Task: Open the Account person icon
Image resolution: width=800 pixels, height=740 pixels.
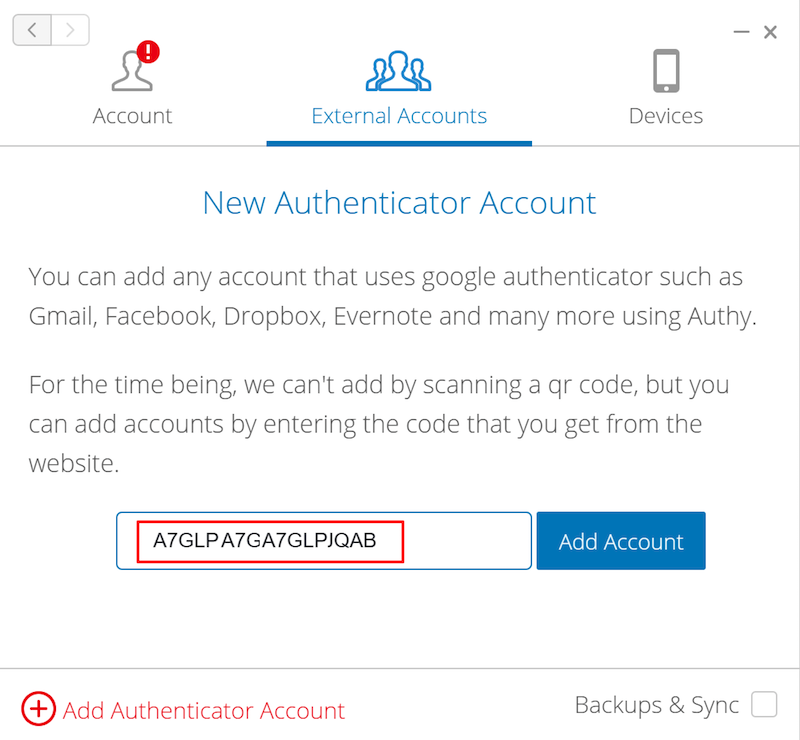Action: (x=132, y=71)
